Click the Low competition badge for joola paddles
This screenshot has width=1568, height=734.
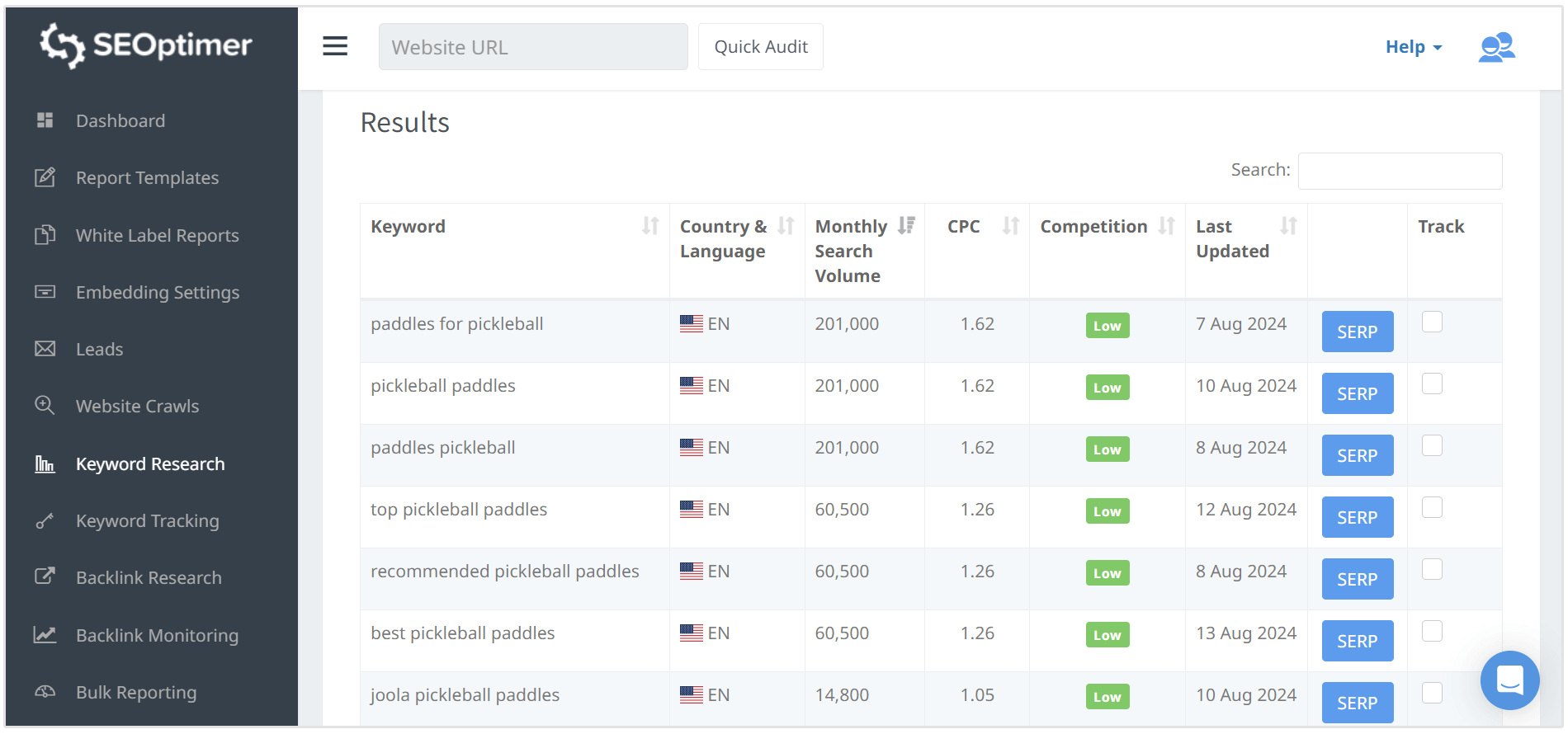pos(1107,697)
